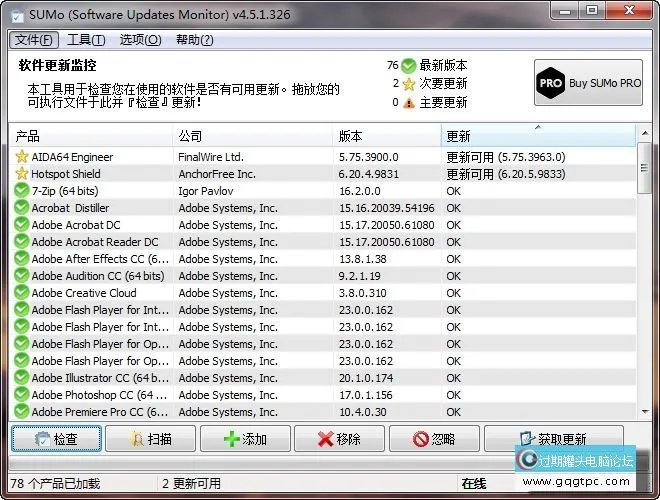Image resolution: width=660 pixels, height=500 pixels.
Task: Click the star icon beside AIDA64 Engineer
Action: [22, 157]
